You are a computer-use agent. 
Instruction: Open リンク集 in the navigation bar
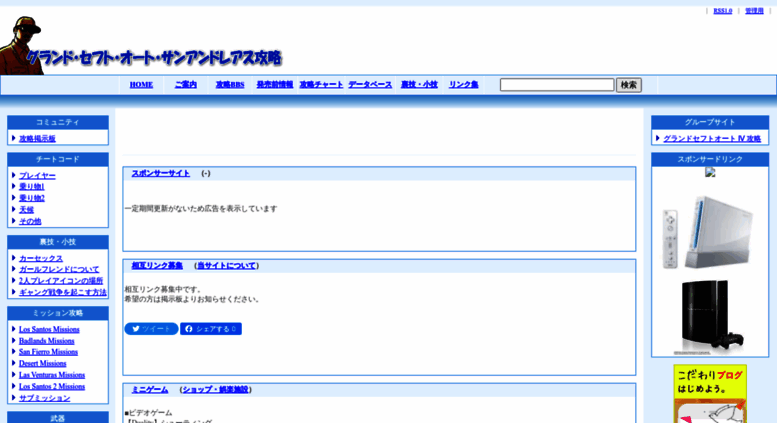pos(463,85)
